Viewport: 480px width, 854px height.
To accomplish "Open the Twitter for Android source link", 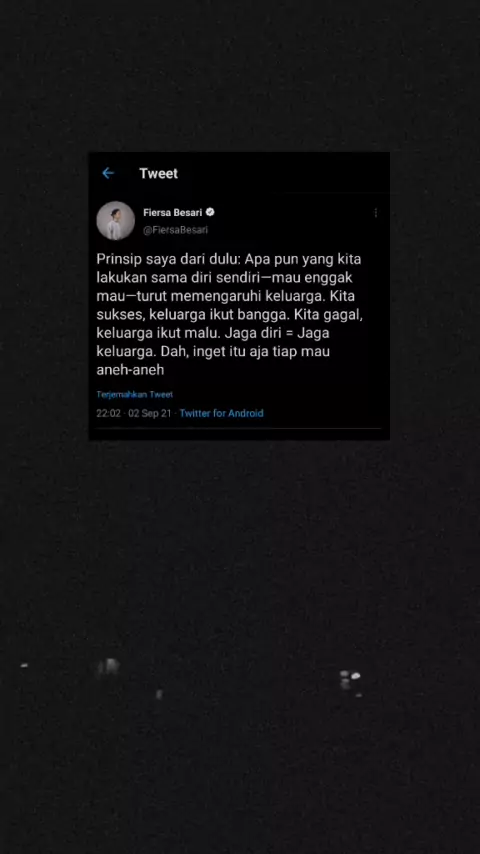I will pyautogui.click(x=221, y=413).
